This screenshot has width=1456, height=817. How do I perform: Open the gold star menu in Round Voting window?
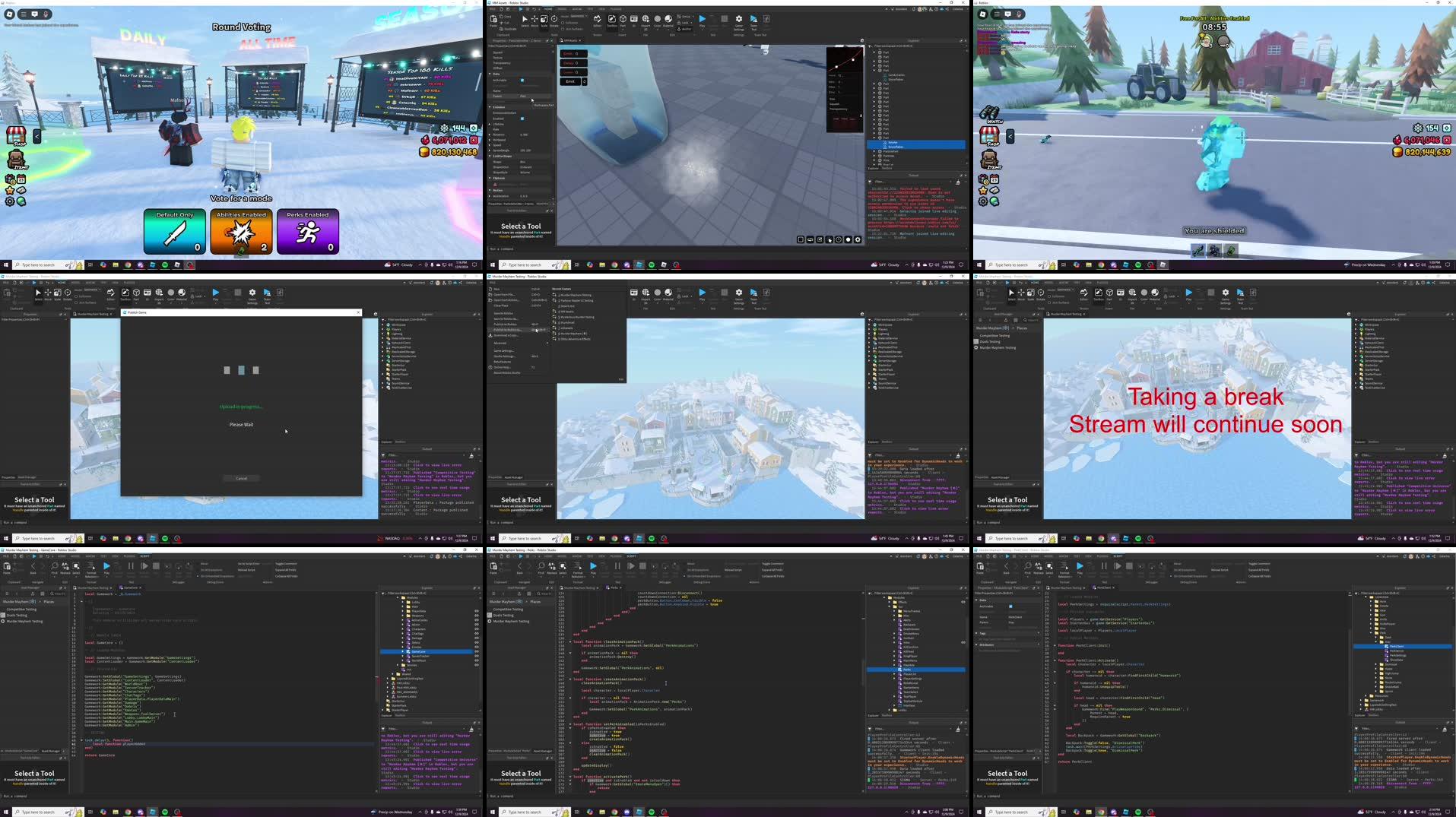tap(10, 190)
